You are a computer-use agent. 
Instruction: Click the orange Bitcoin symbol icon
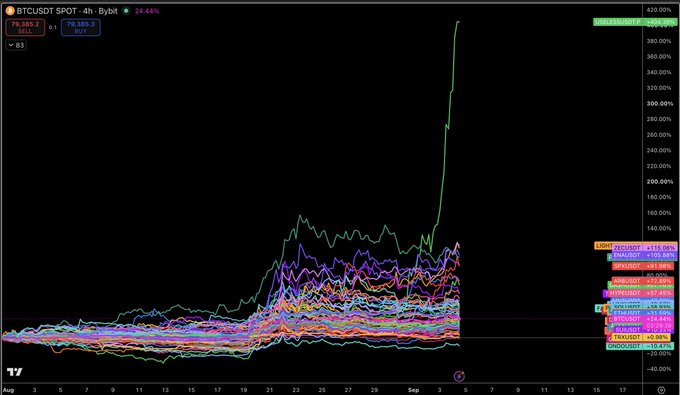(x=10, y=11)
